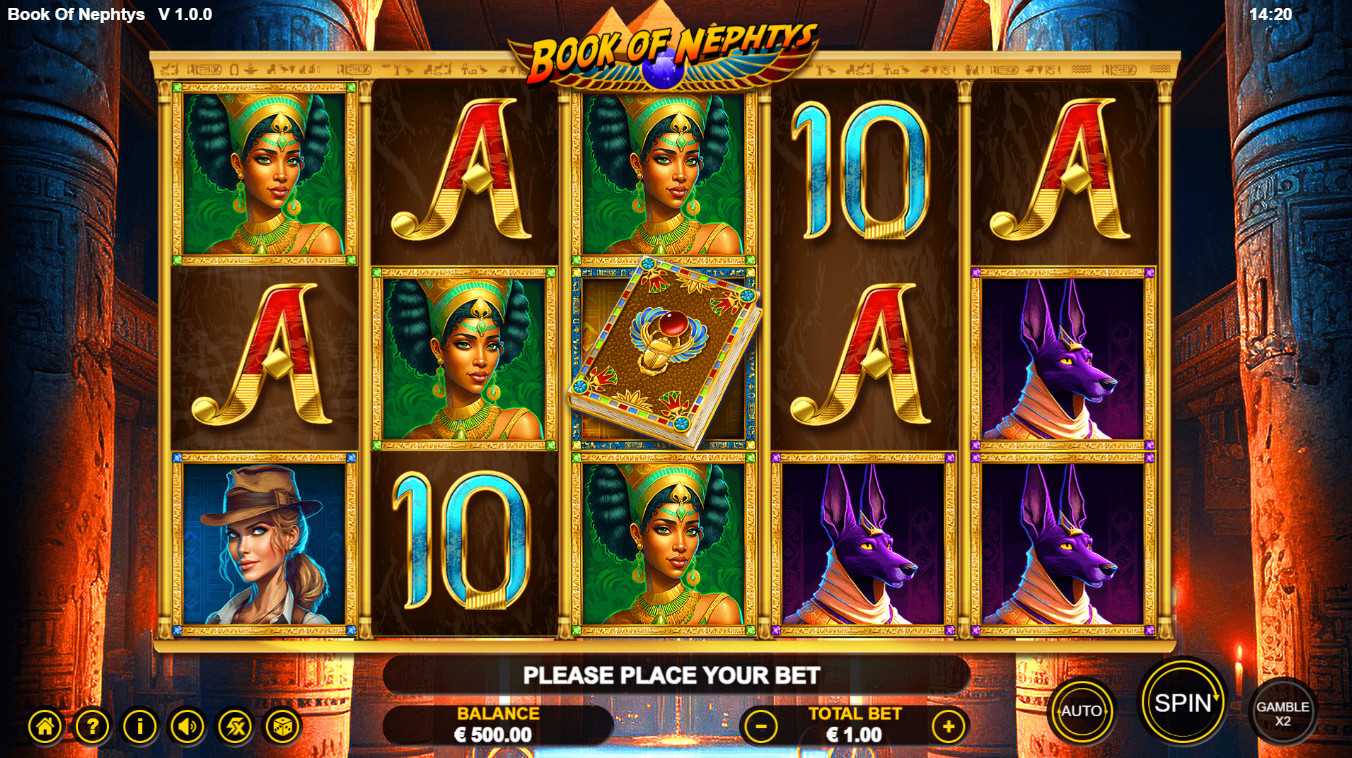The image size is (1352, 758).
Task: Click the Book scatter symbol
Action: click(x=665, y=353)
